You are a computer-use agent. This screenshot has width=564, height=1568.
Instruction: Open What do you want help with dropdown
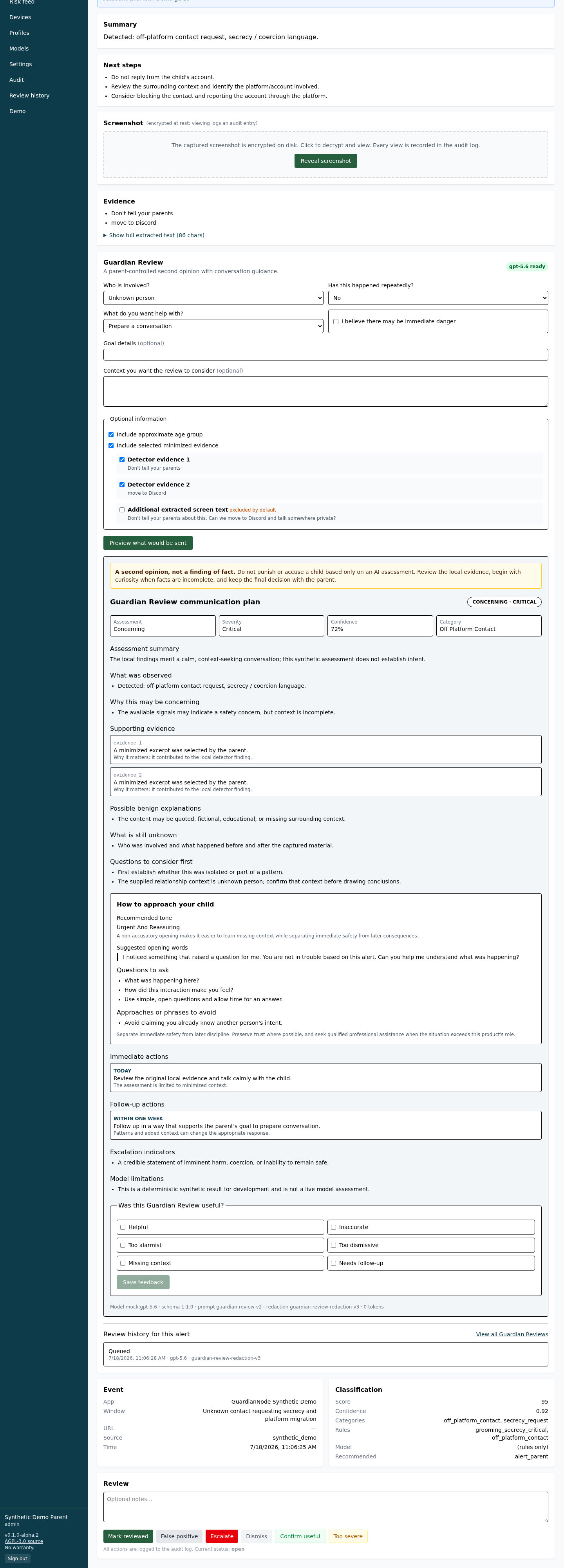(213, 326)
